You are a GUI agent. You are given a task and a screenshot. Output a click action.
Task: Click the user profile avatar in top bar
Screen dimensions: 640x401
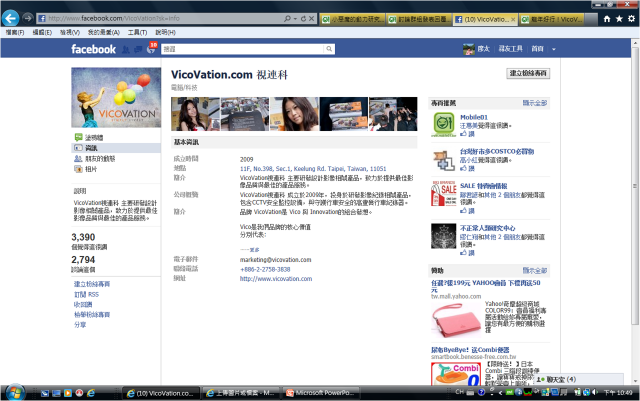pyautogui.click(x=469, y=49)
